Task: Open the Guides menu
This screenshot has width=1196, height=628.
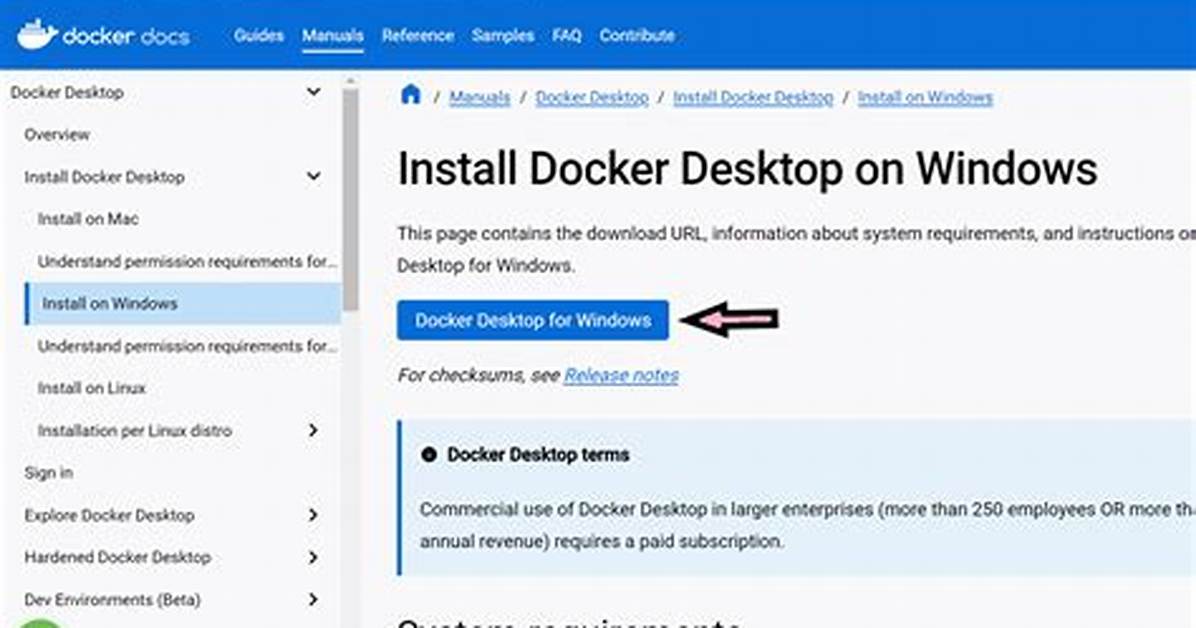Action: click(259, 35)
